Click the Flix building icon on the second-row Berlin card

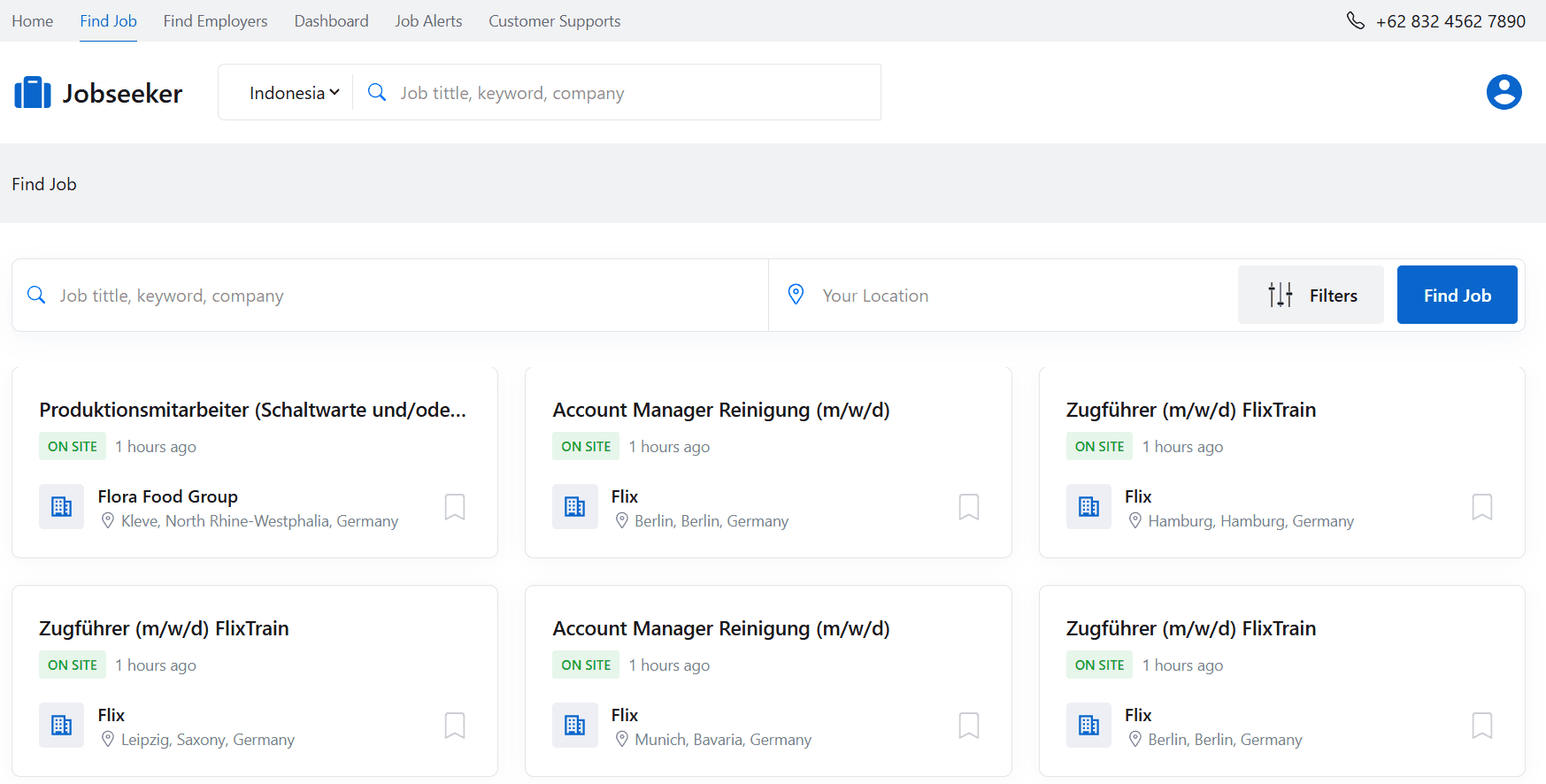1089,726
